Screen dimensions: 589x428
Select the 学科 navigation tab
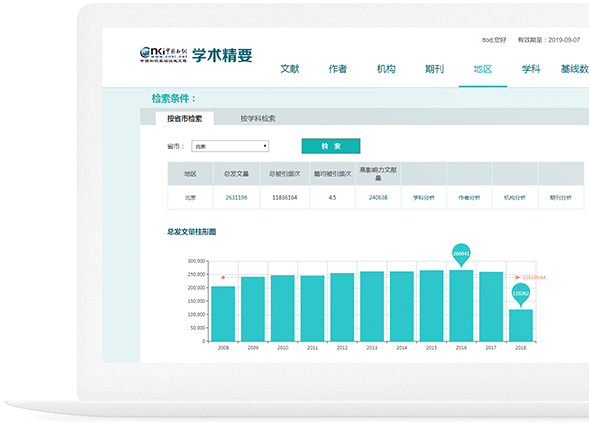(531, 69)
